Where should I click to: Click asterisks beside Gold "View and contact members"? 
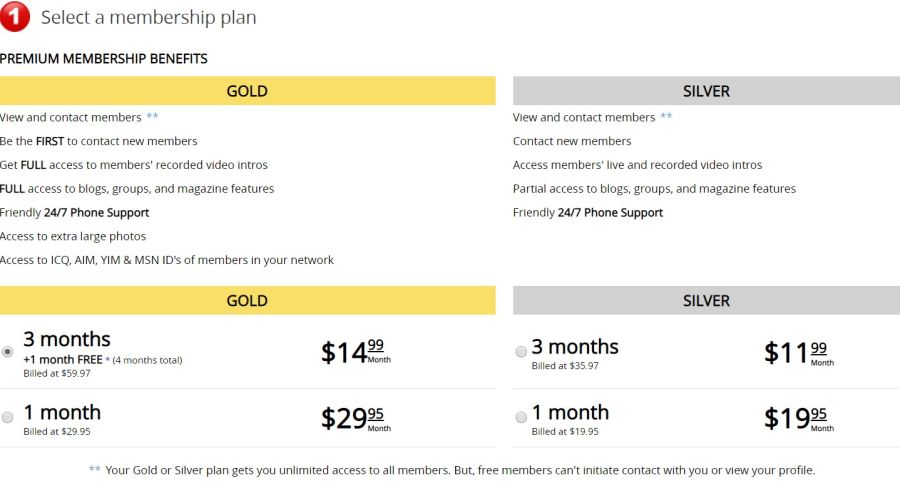[152, 117]
